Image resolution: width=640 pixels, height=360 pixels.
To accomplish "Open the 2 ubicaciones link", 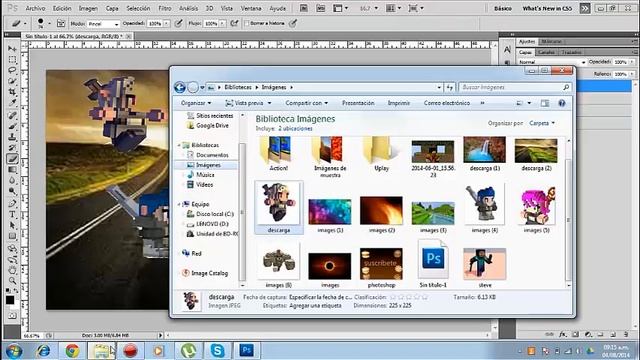I will pos(295,129).
